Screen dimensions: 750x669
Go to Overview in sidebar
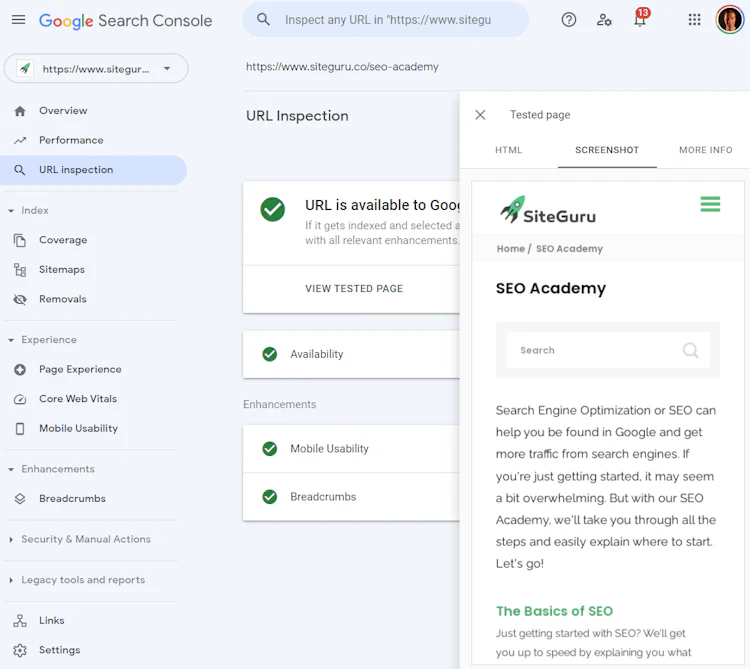point(63,111)
